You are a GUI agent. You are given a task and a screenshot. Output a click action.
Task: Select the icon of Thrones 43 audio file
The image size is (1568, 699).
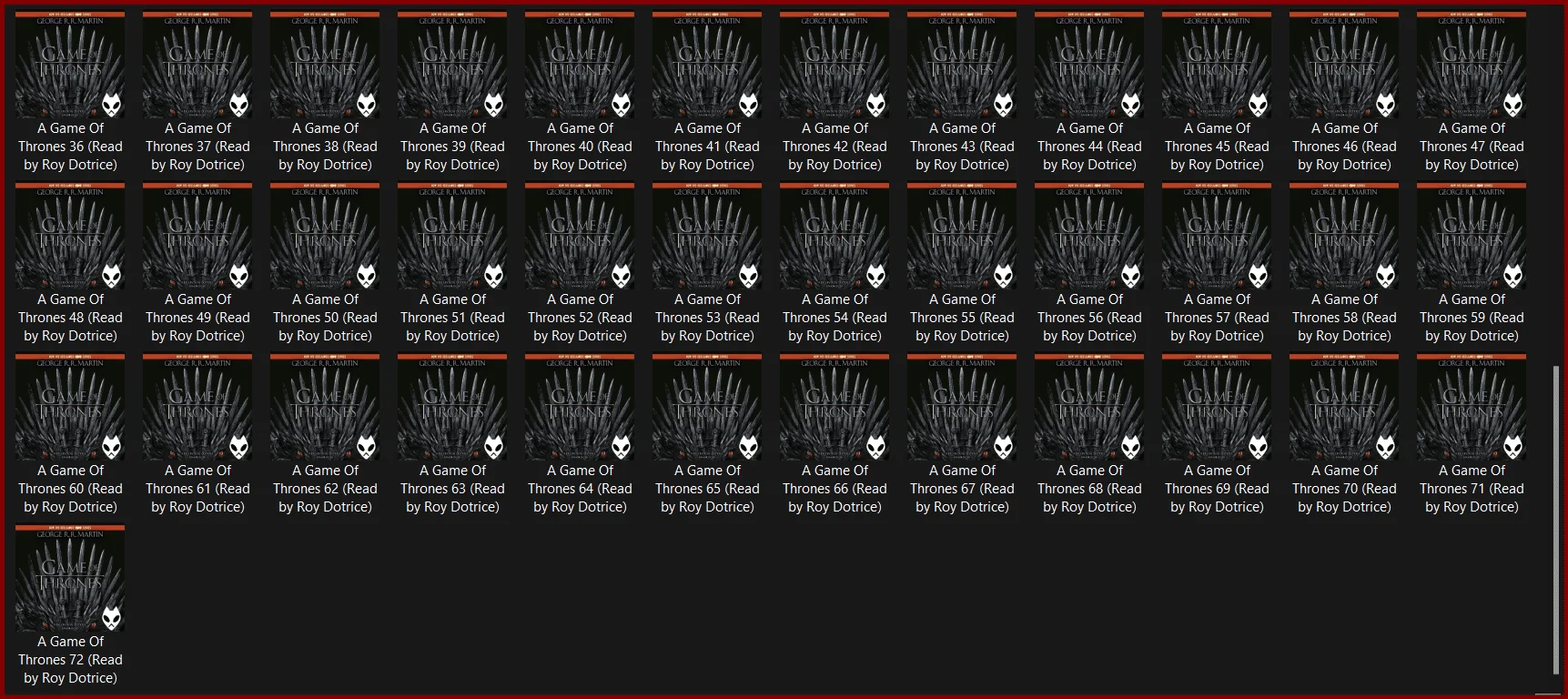962,66
